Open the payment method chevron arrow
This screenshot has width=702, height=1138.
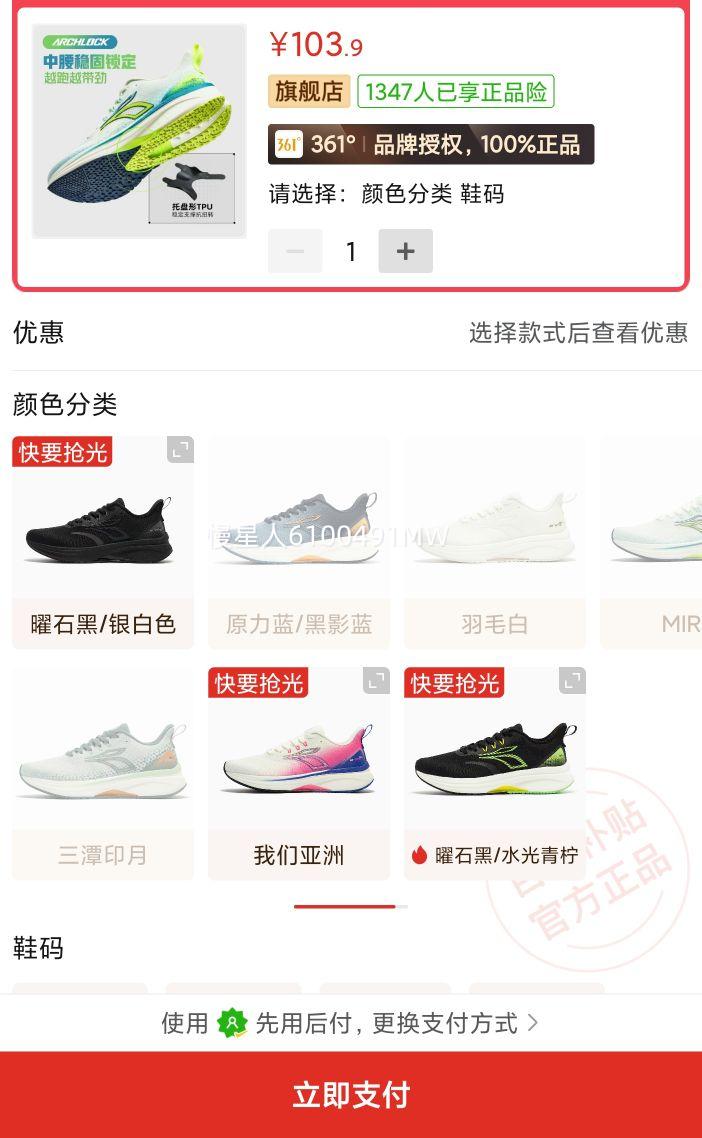[x=533, y=1023]
